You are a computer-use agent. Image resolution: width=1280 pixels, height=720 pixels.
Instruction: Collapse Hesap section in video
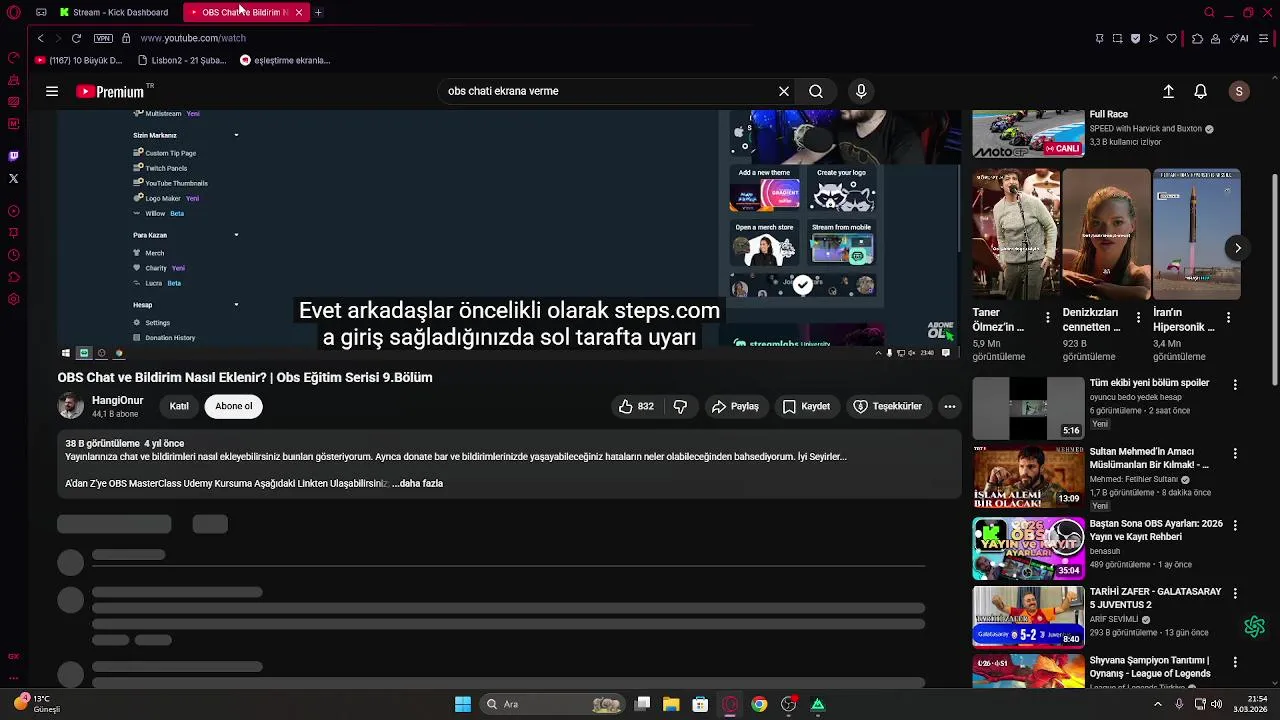237,305
